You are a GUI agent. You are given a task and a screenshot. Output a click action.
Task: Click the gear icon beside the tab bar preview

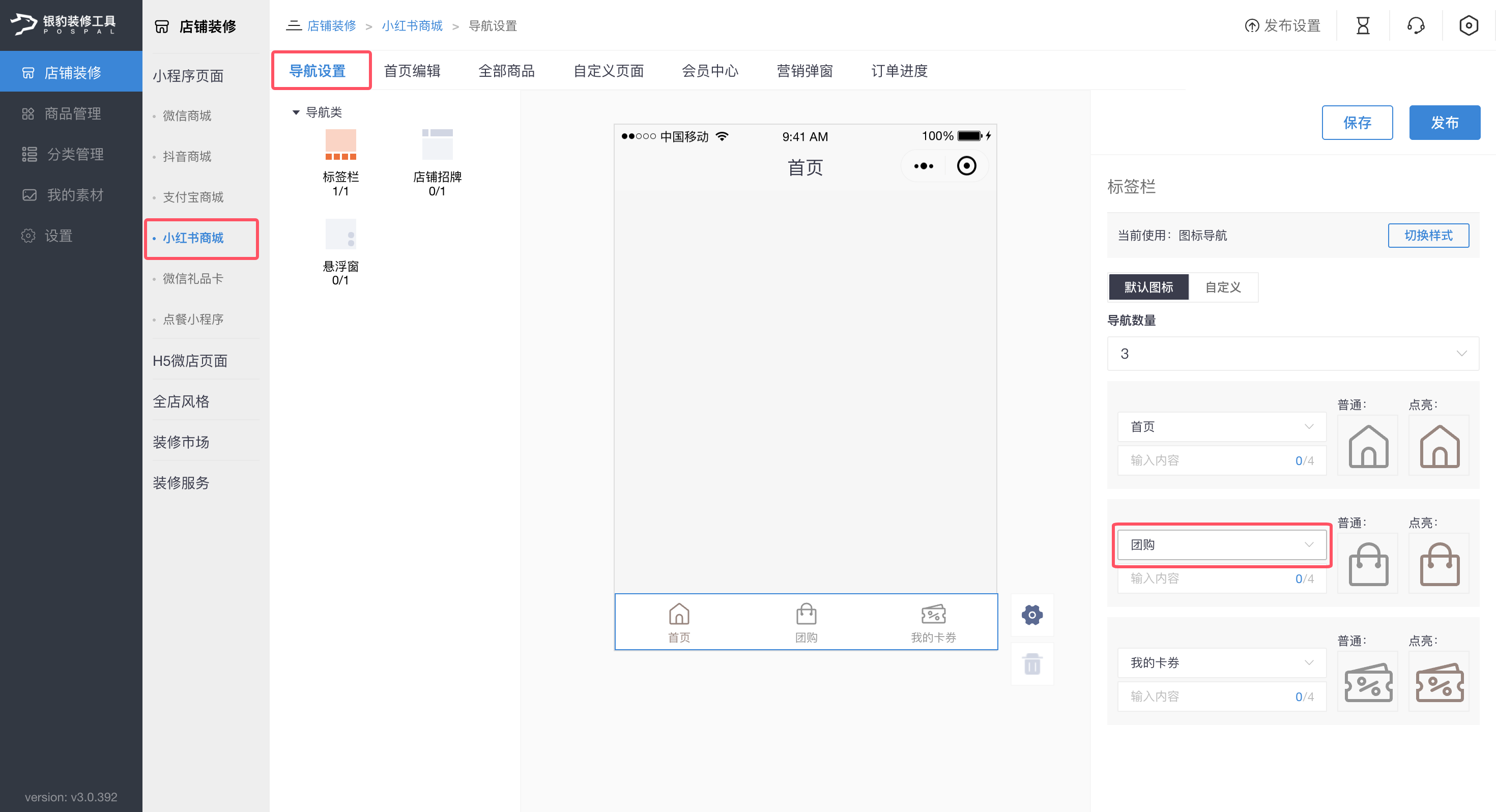[1032, 615]
